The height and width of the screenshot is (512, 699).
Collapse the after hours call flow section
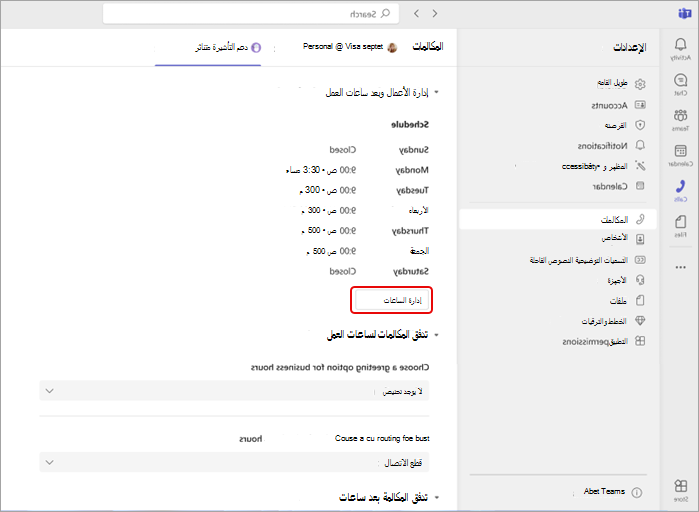pos(436,497)
